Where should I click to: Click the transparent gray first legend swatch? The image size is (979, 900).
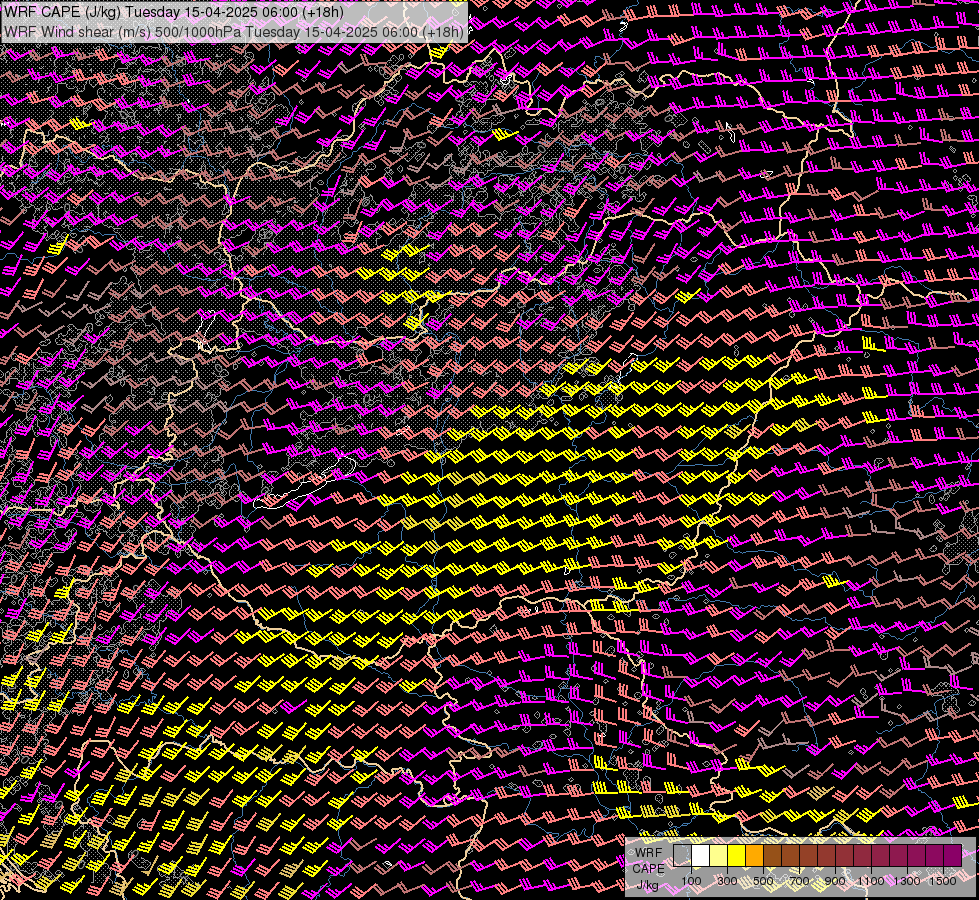coord(682,855)
